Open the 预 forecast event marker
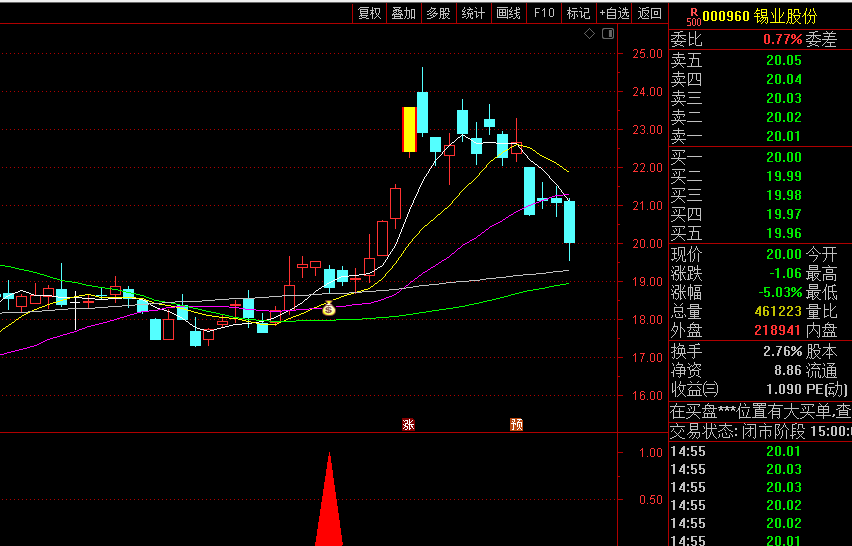852x546 pixels. coord(516,424)
